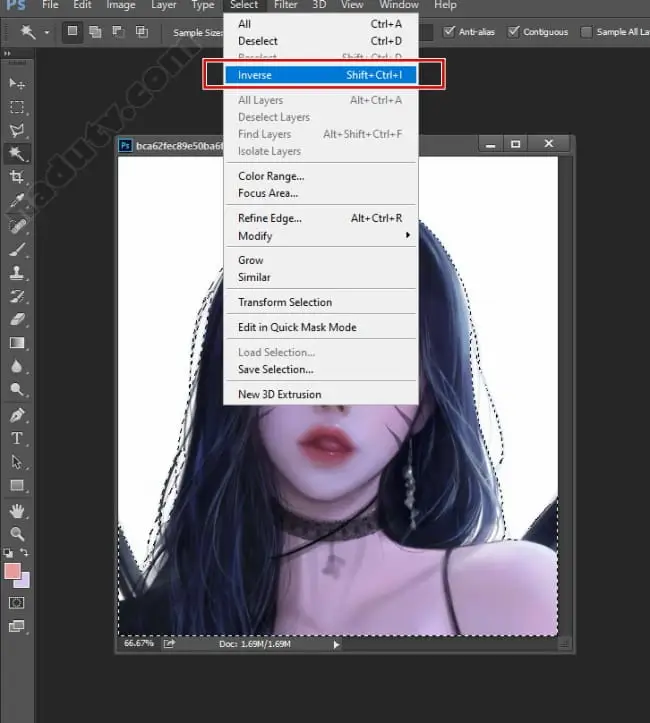Toggle the Anti-alias checkbox
The width and height of the screenshot is (650, 723).
449,31
